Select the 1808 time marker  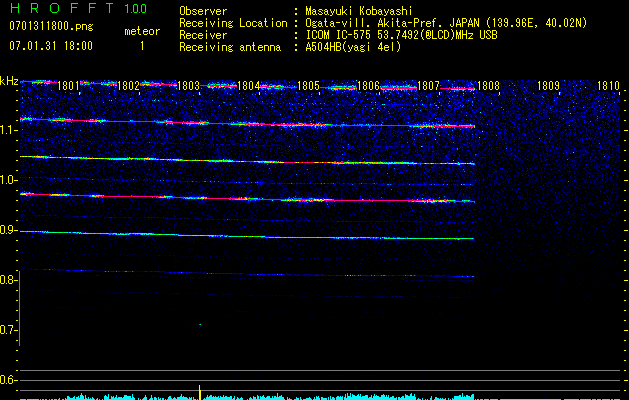tap(488, 87)
